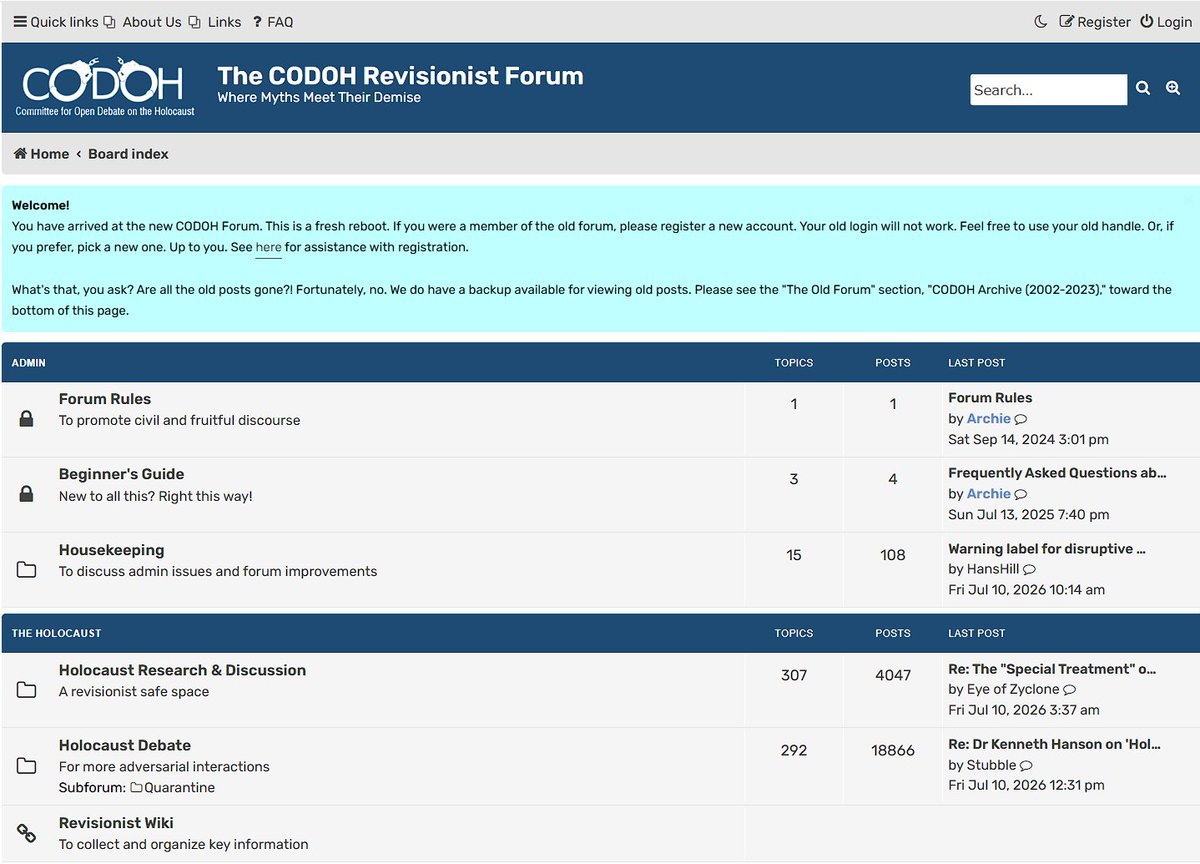Screen dimensions: 1200x864
Task: Open THE HOLOCAUST category header
Action: point(57,633)
